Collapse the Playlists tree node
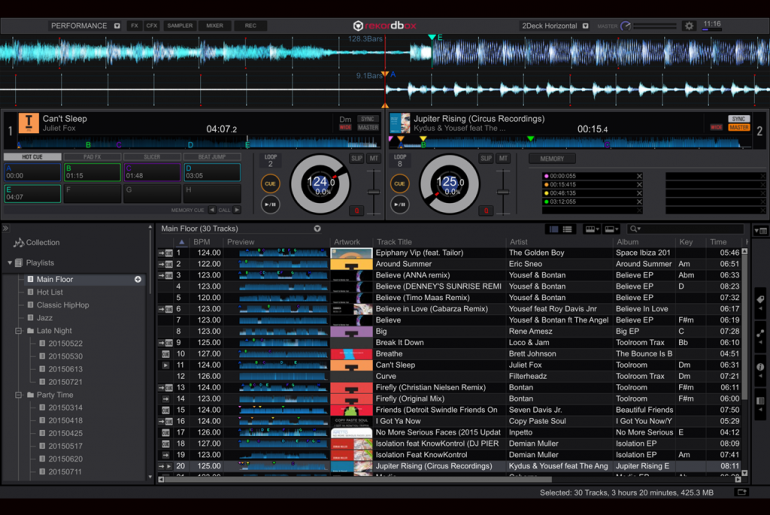This screenshot has width=770, height=515. coord(10,263)
